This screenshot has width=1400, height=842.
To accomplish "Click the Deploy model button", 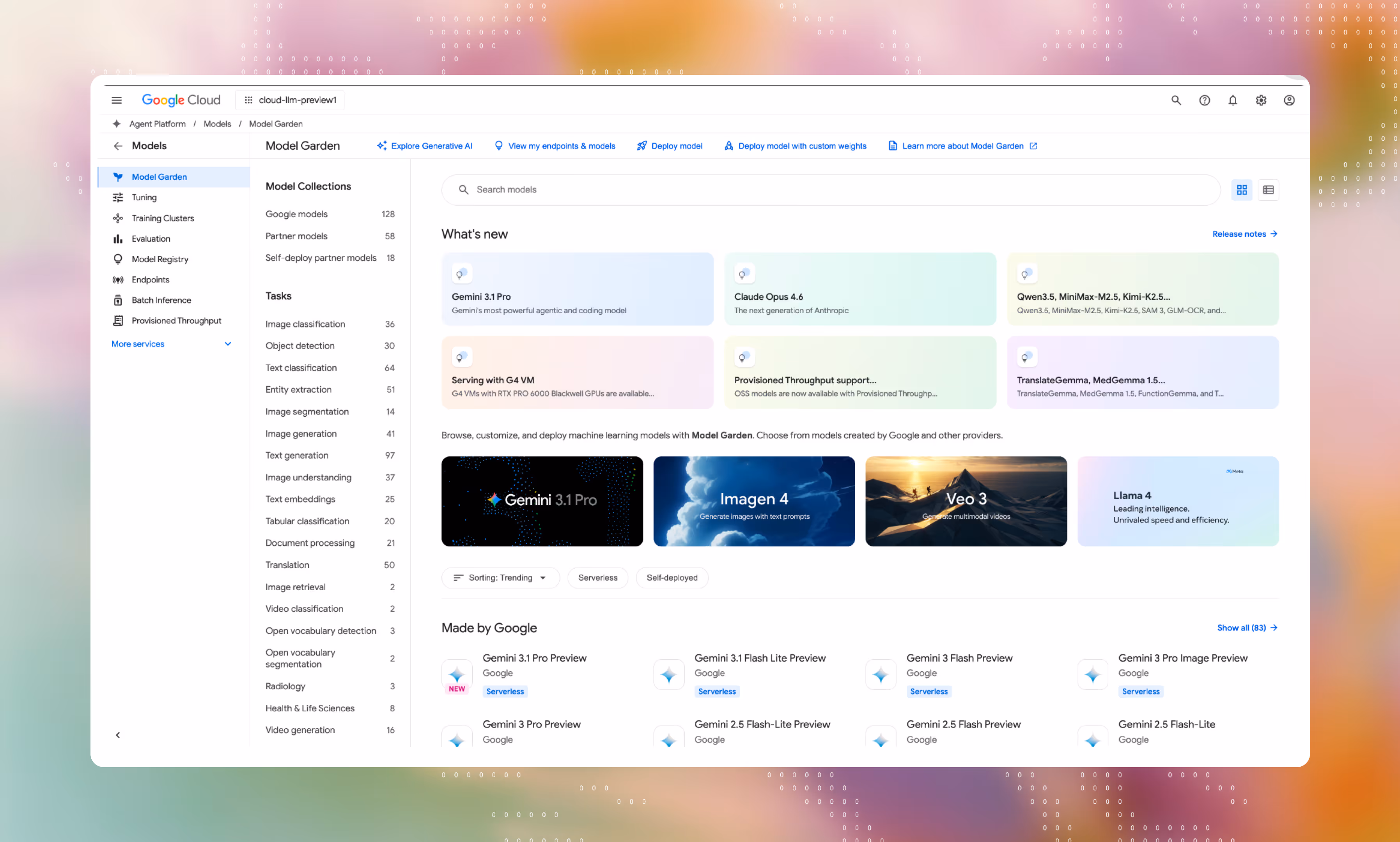I will tap(670, 146).
